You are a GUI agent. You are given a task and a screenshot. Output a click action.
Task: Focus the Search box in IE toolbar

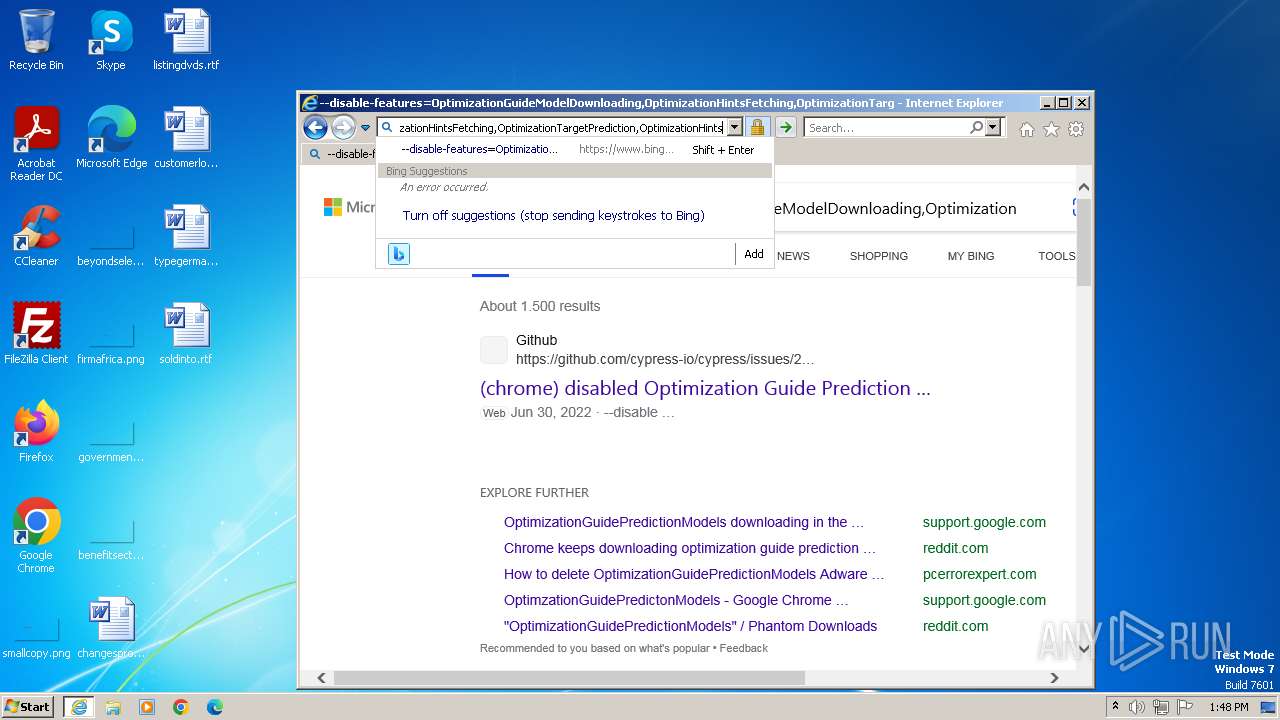click(x=886, y=128)
